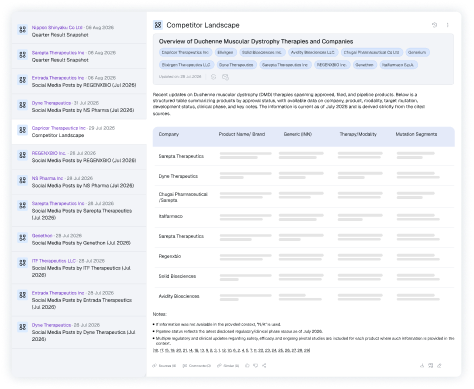The width and height of the screenshot is (474, 389).
Task: Click the Dyne Therapeutics table row cell
Action: tap(178, 176)
